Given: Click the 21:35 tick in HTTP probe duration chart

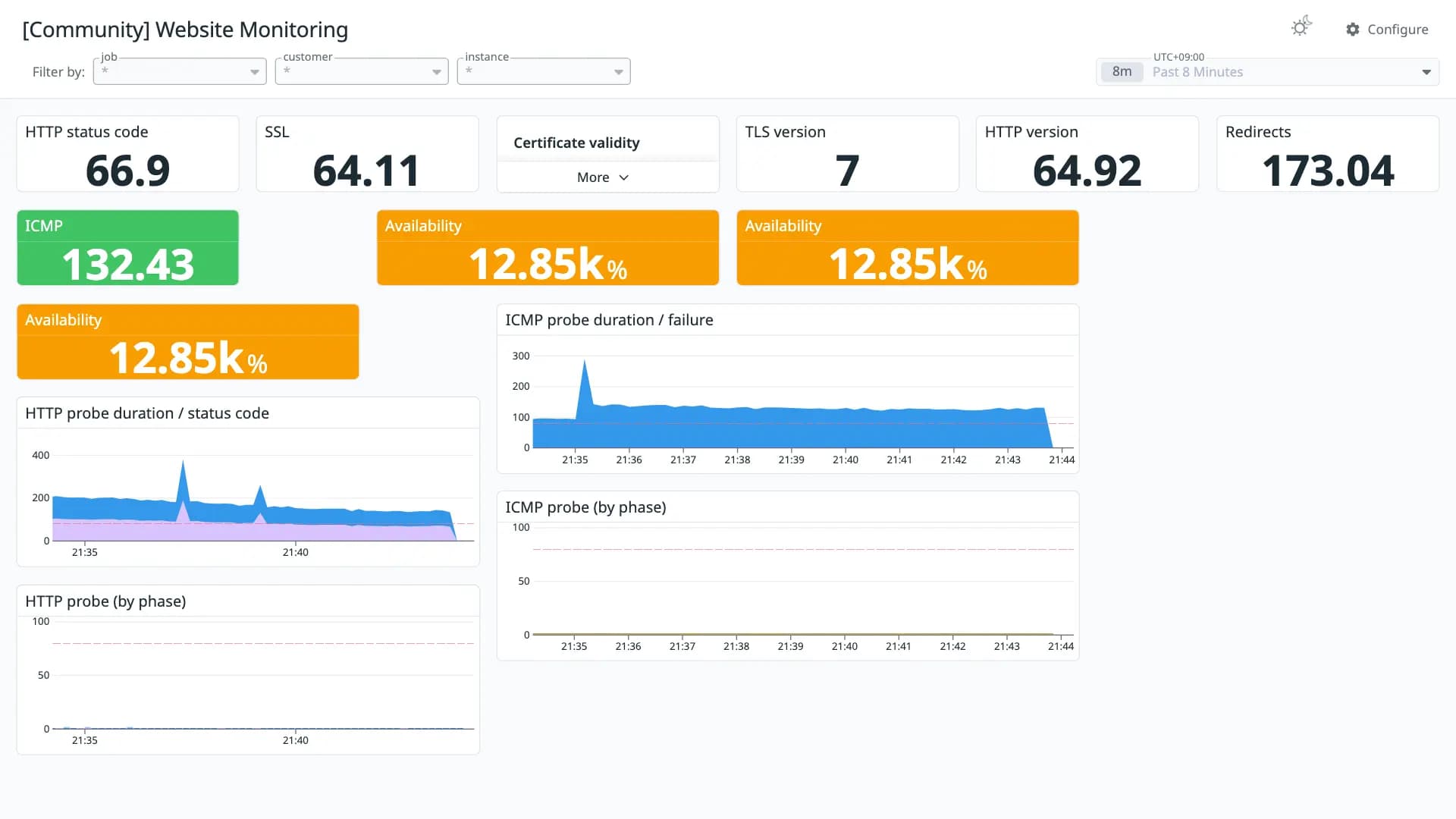Looking at the screenshot, I should click(85, 552).
